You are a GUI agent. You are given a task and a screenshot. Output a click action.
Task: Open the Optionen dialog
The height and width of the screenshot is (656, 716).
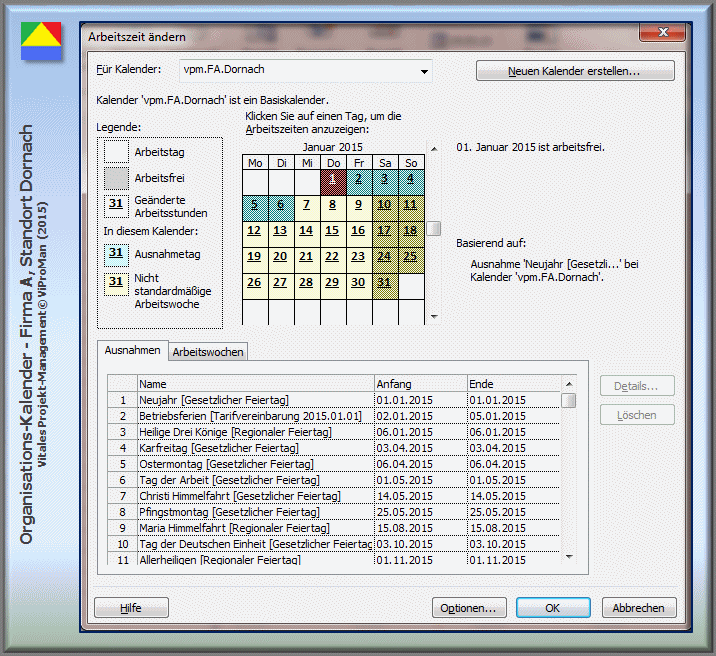click(468, 608)
